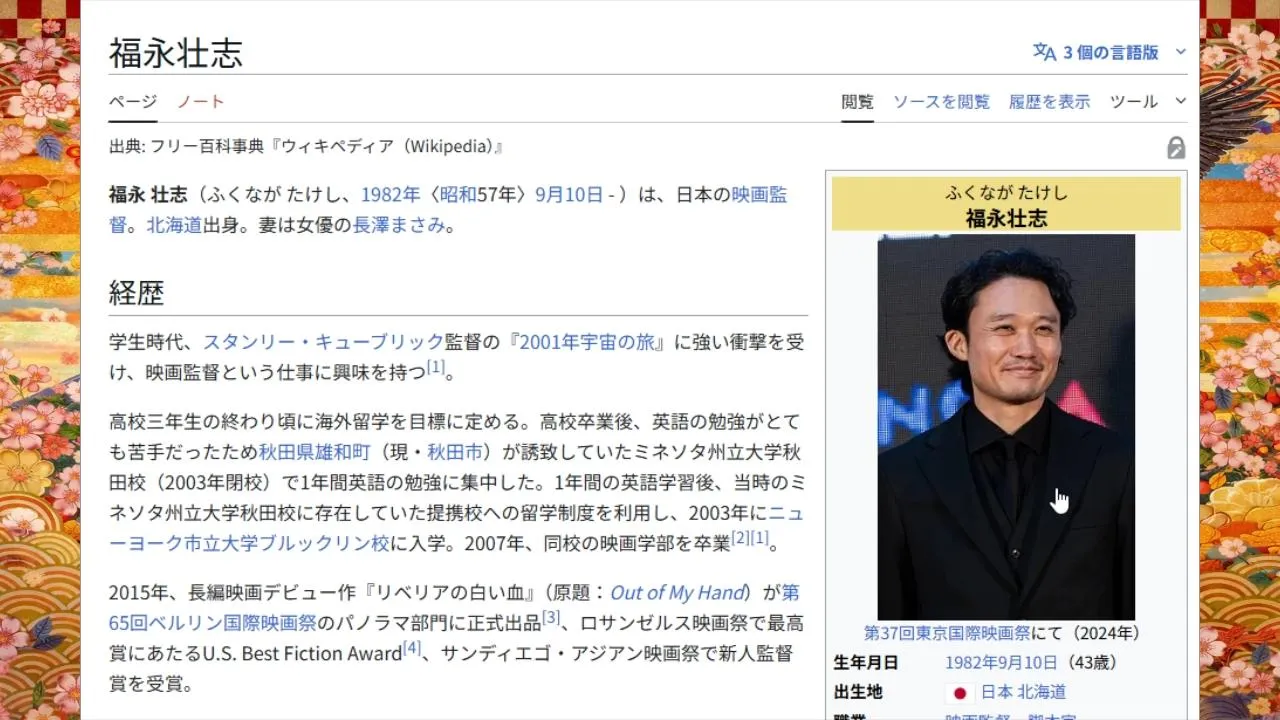Open the 昭和 era link

click(458, 195)
